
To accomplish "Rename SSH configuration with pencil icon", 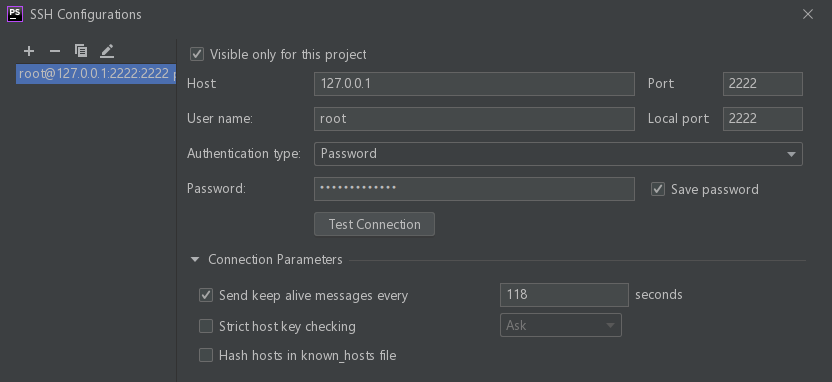I will point(107,51).
